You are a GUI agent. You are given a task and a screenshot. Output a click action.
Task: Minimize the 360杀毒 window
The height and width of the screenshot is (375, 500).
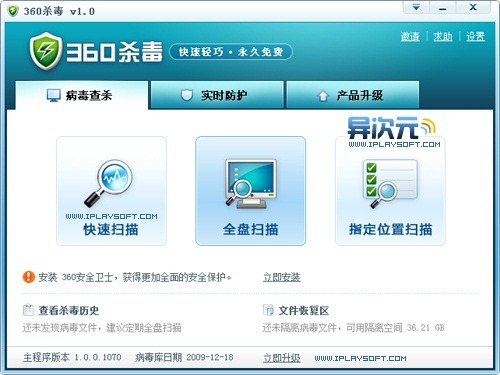click(443, 7)
